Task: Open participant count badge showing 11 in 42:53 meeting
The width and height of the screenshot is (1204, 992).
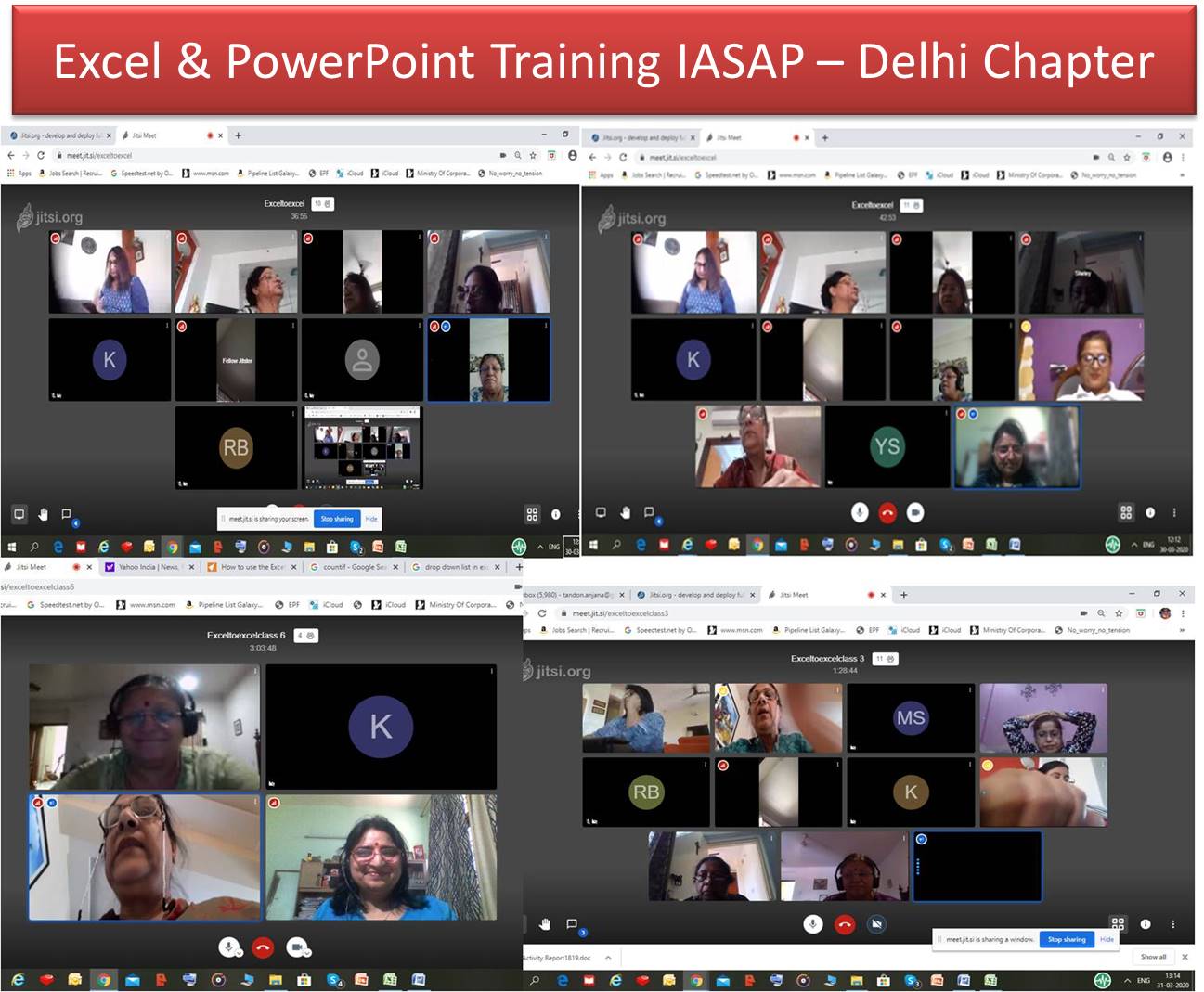Action: click(x=912, y=205)
